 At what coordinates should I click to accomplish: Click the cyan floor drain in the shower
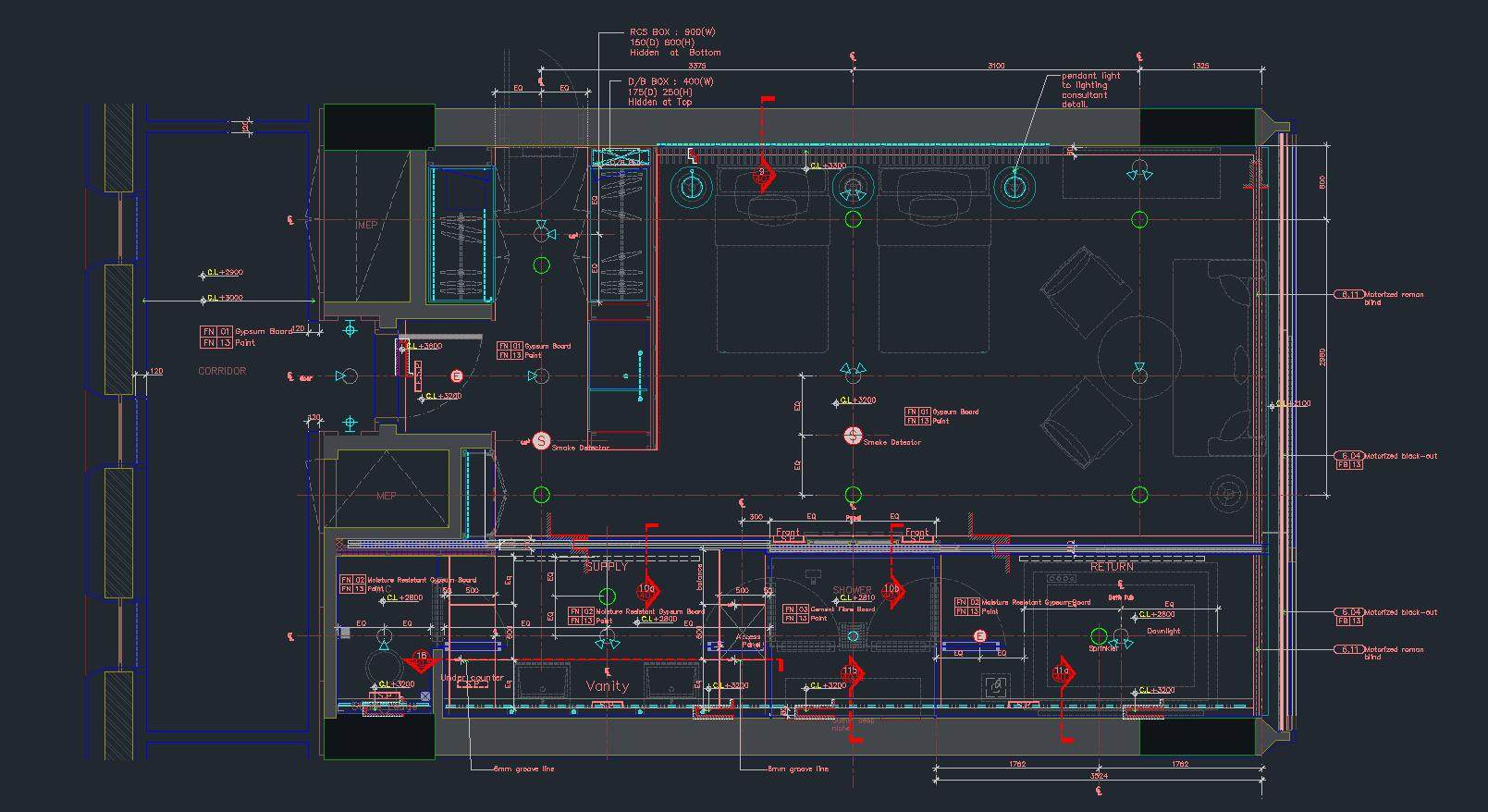coord(853,635)
